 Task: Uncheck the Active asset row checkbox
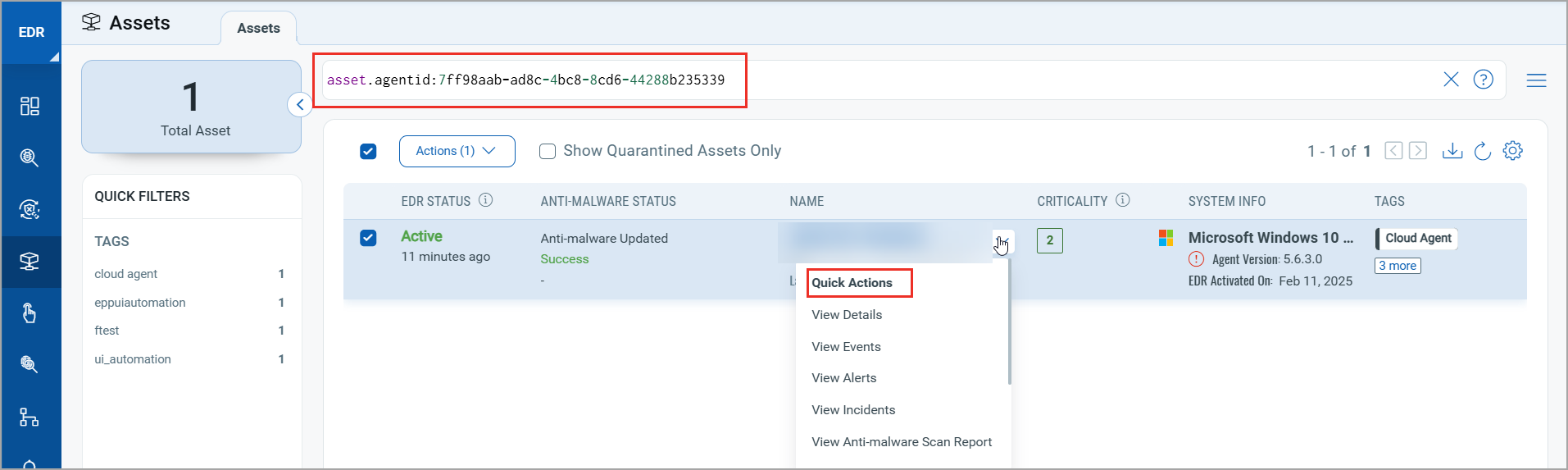(x=368, y=238)
